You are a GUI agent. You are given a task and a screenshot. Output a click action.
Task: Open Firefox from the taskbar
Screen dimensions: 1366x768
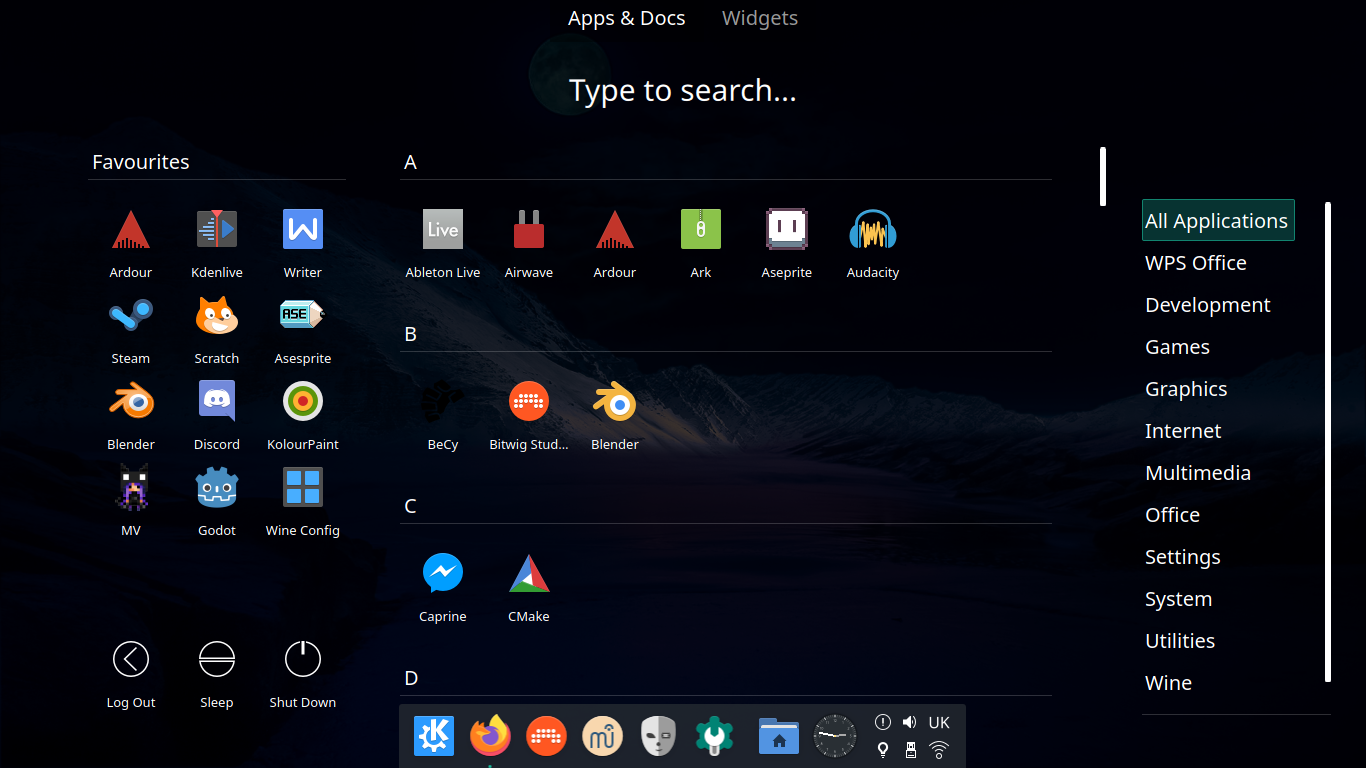(490, 737)
